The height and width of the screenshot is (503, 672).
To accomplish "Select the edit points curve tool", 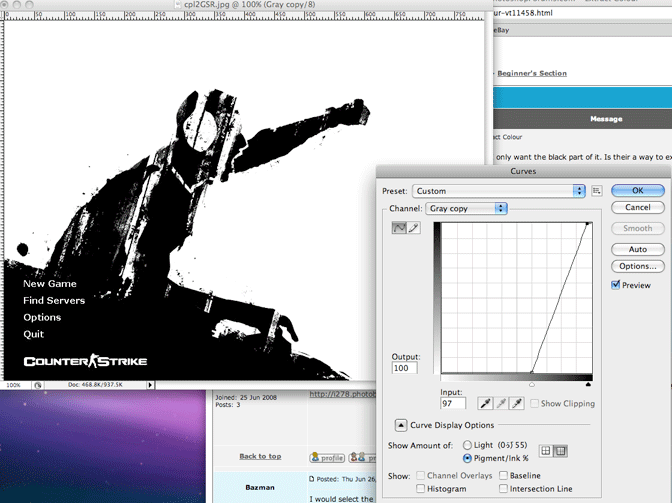I will click(399, 228).
